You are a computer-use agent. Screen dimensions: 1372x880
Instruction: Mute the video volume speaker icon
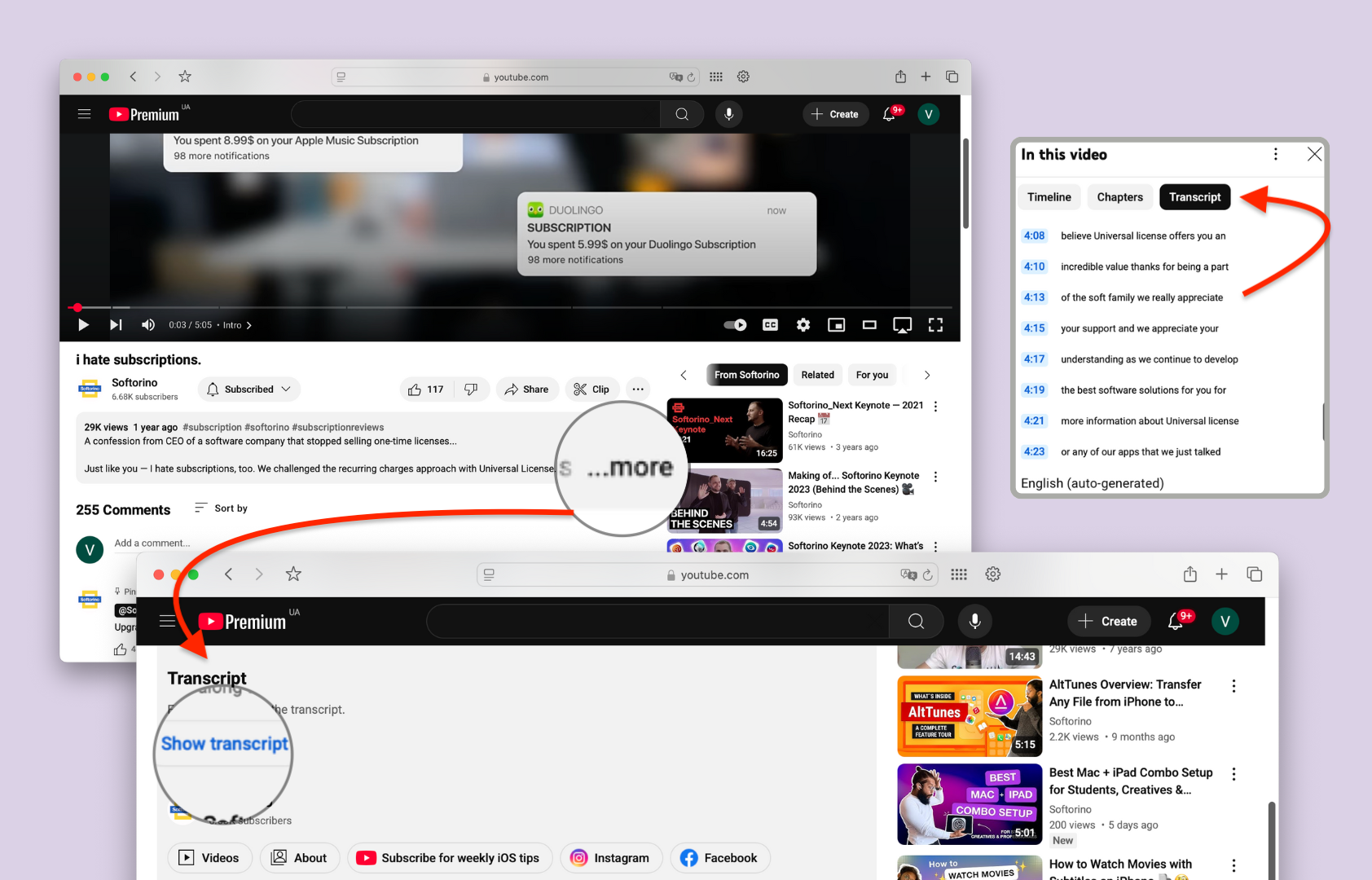pos(148,325)
